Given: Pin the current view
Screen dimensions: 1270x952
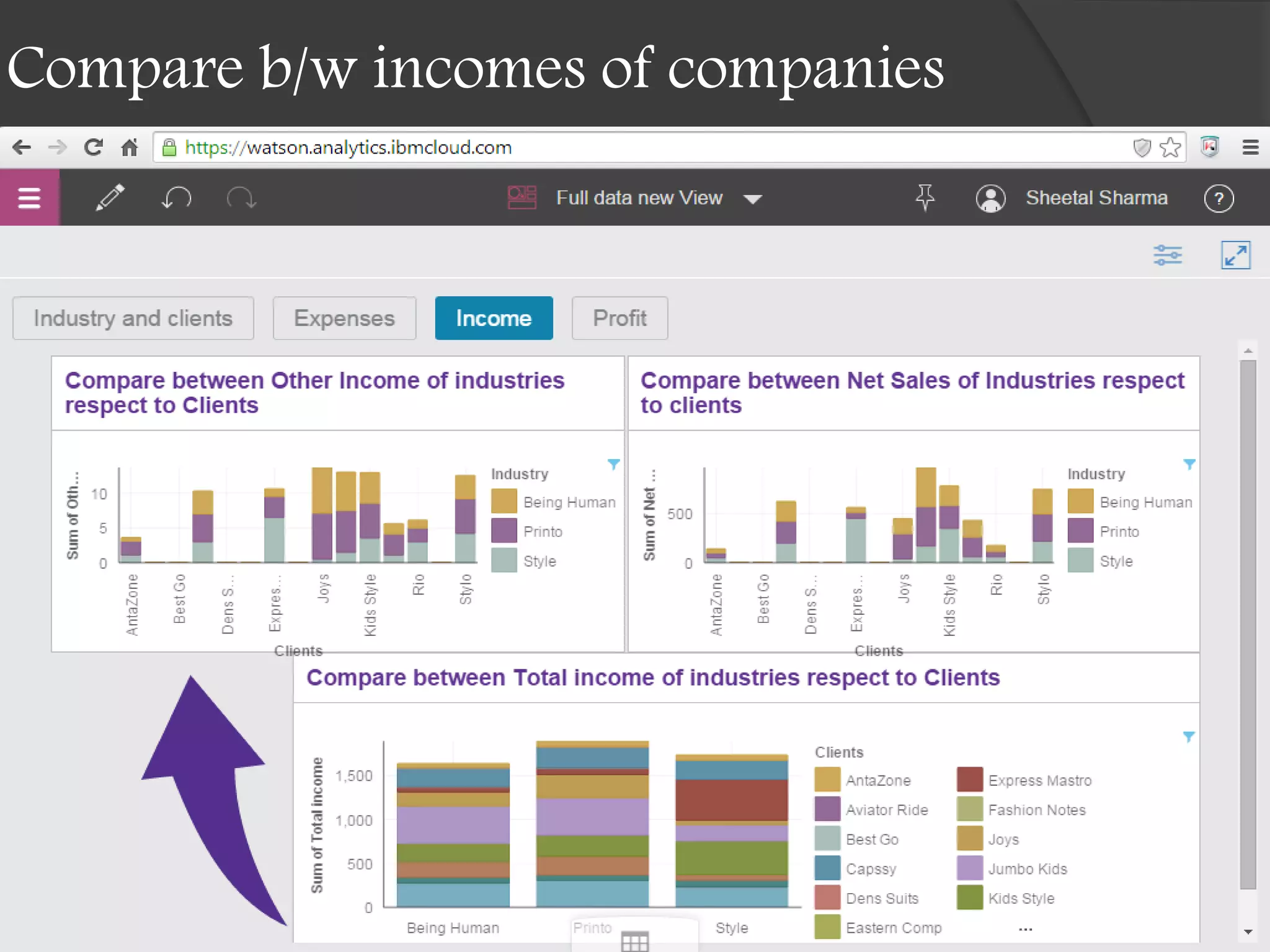Looking at the screenshot, I should coord(925,198).
